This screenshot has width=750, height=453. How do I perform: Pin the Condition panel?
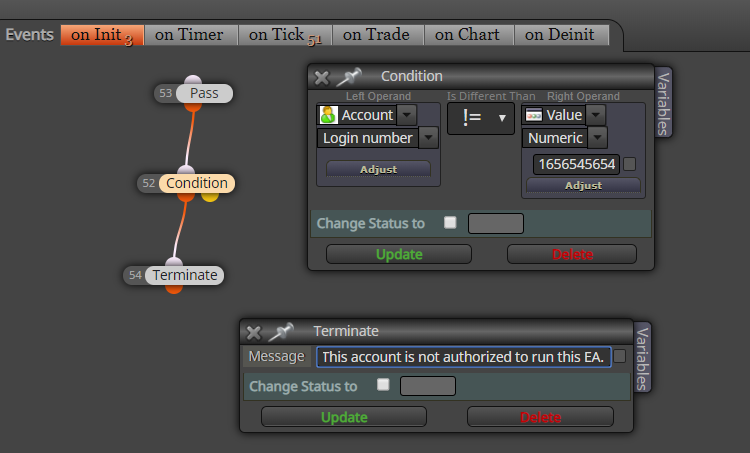(349, 77)
